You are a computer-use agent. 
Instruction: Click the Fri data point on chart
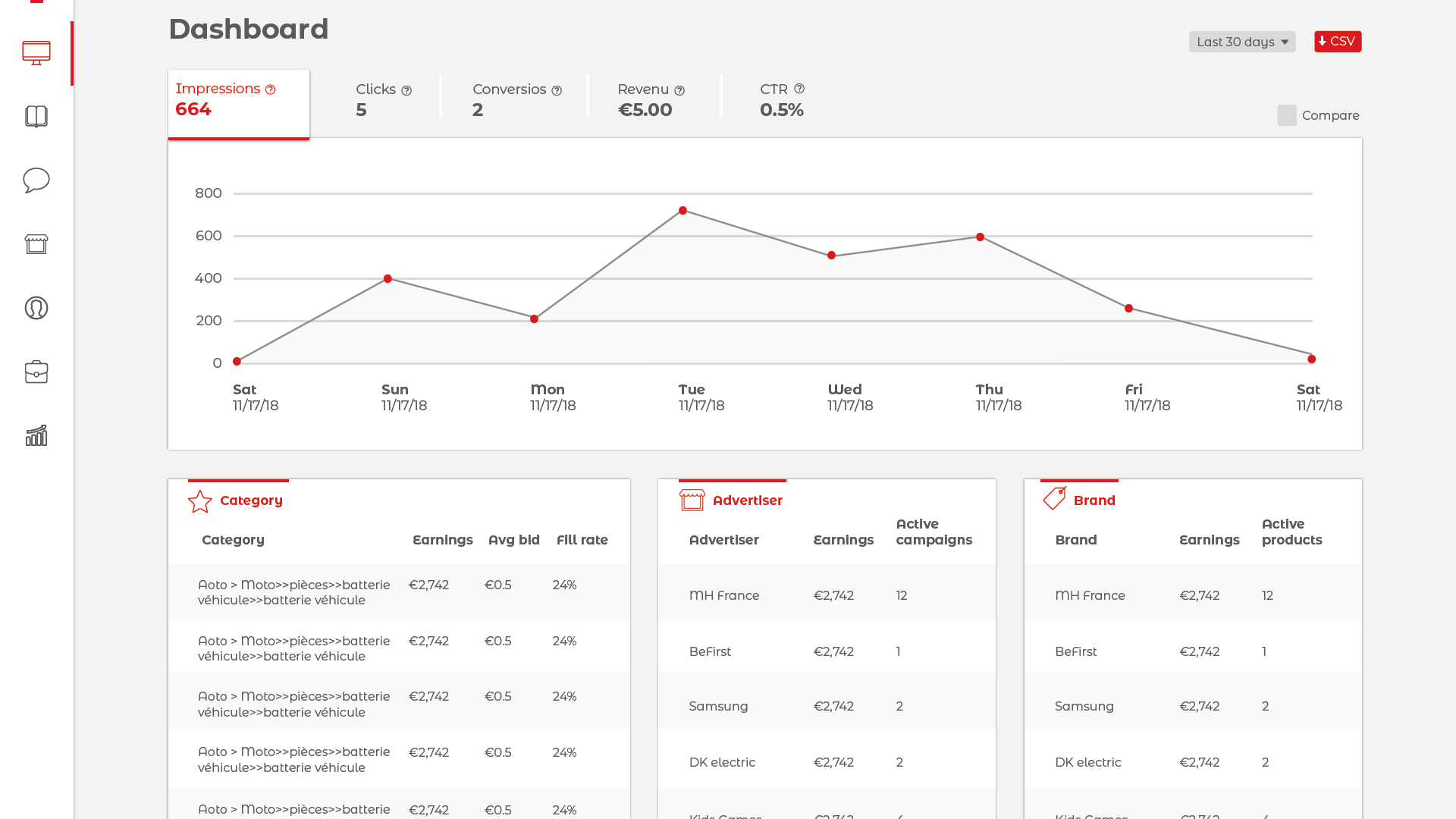[1129, 309]
